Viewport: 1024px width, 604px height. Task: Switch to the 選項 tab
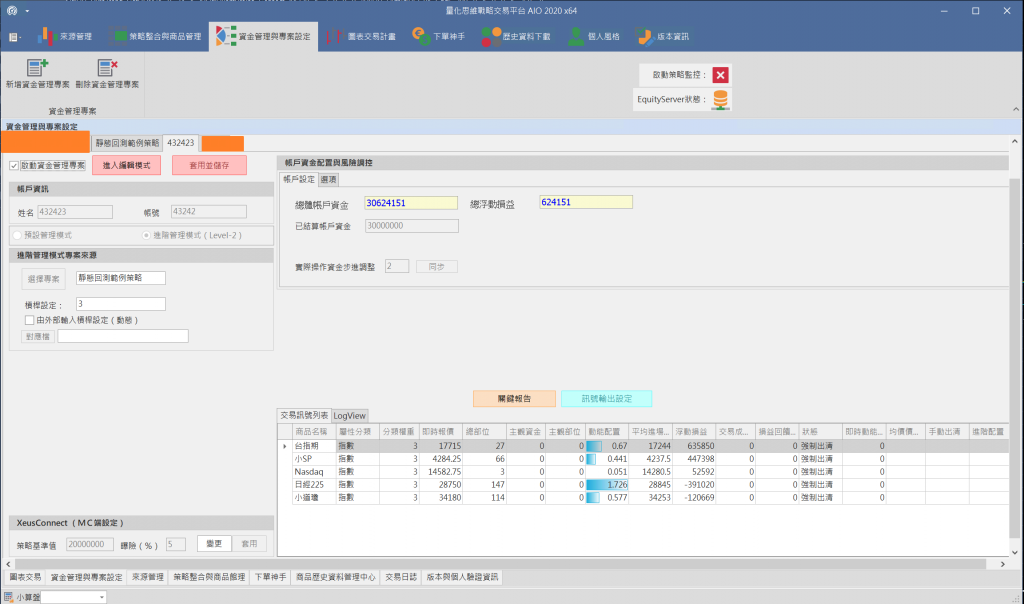[328, 180]
